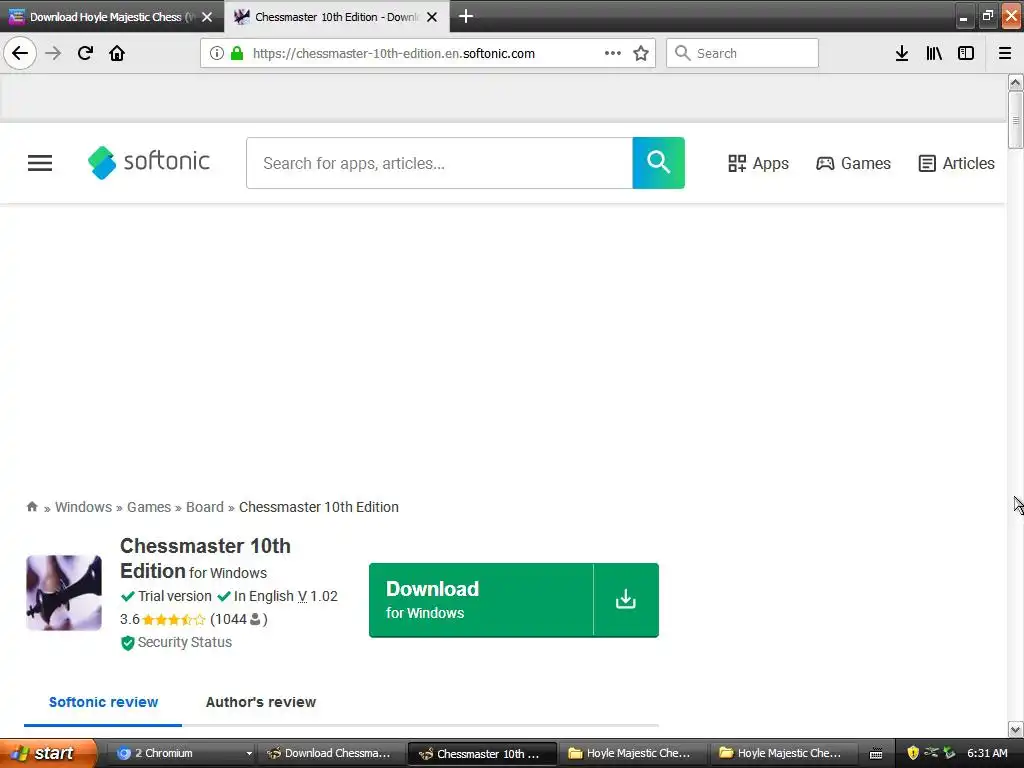Show site information icon in address bar
1024x768 pixels.
tap(217, 53)
